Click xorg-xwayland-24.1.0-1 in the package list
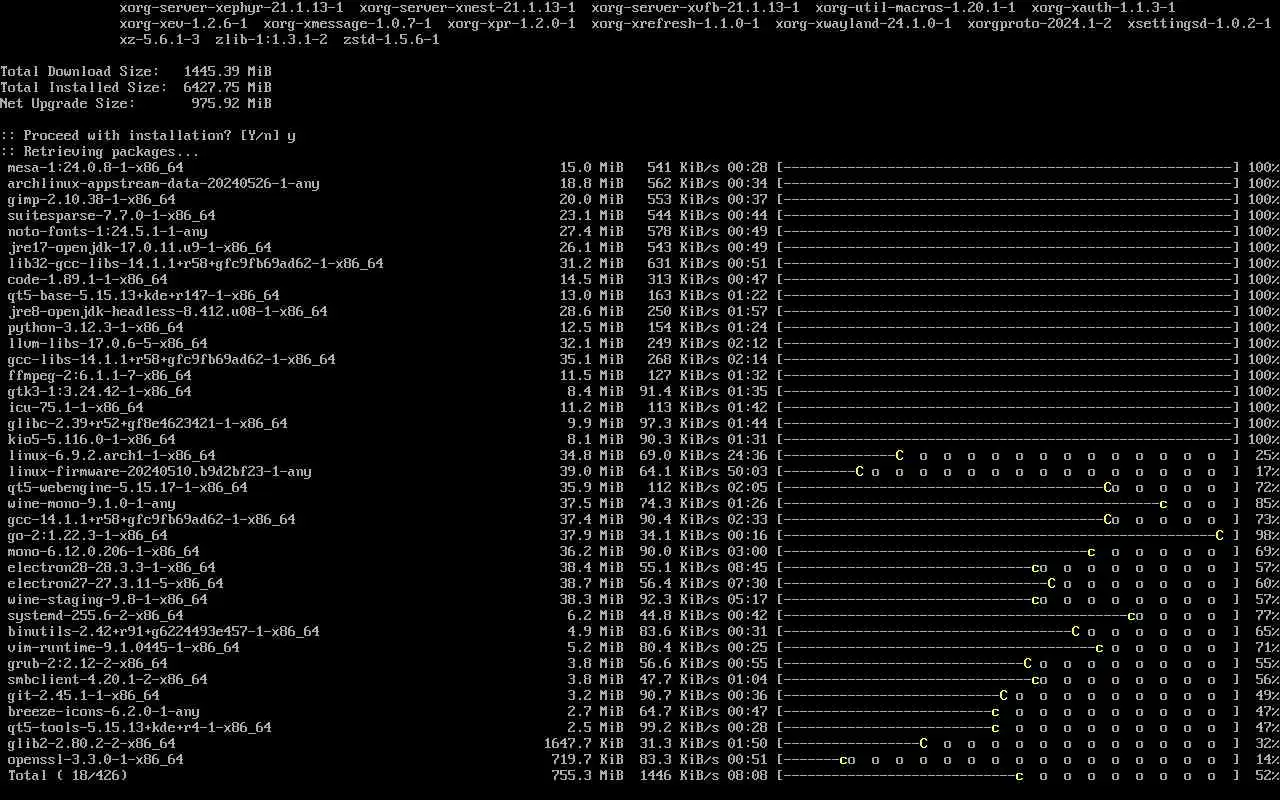 click(x=863, y=24)
